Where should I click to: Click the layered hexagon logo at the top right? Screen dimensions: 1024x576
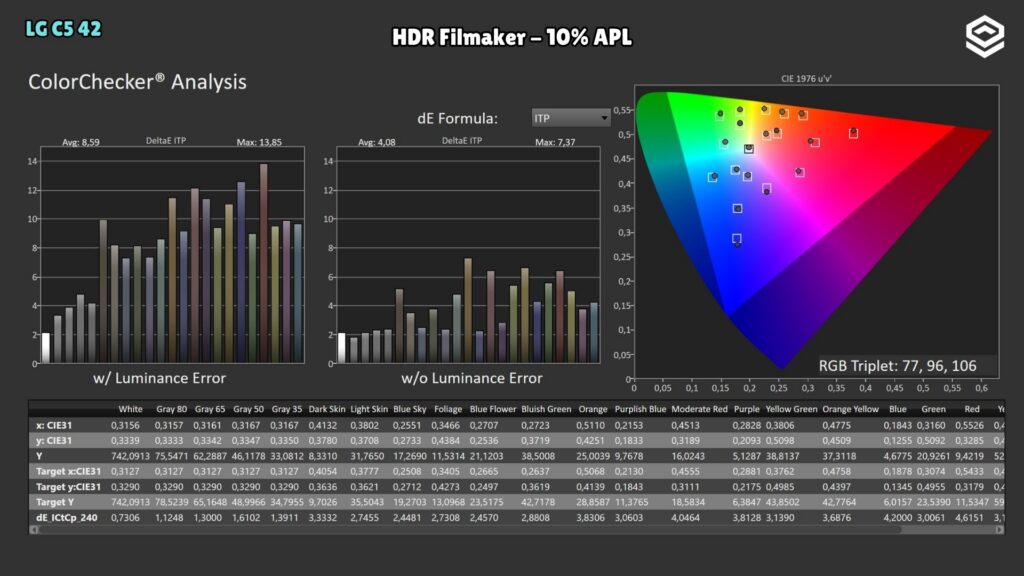(x=984, y=37)
